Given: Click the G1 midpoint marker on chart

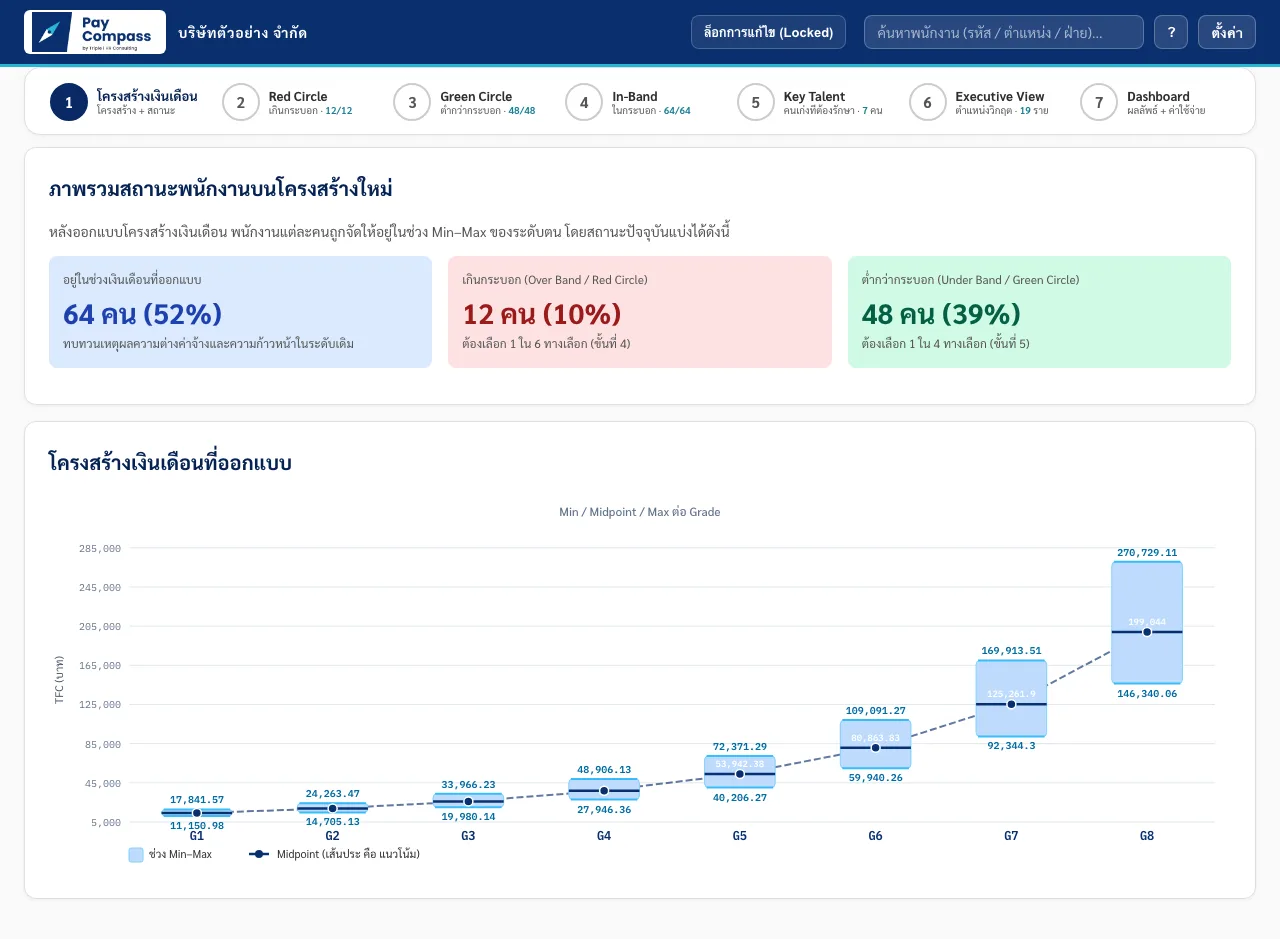Looking at the screenshot, I should [197, 813].
